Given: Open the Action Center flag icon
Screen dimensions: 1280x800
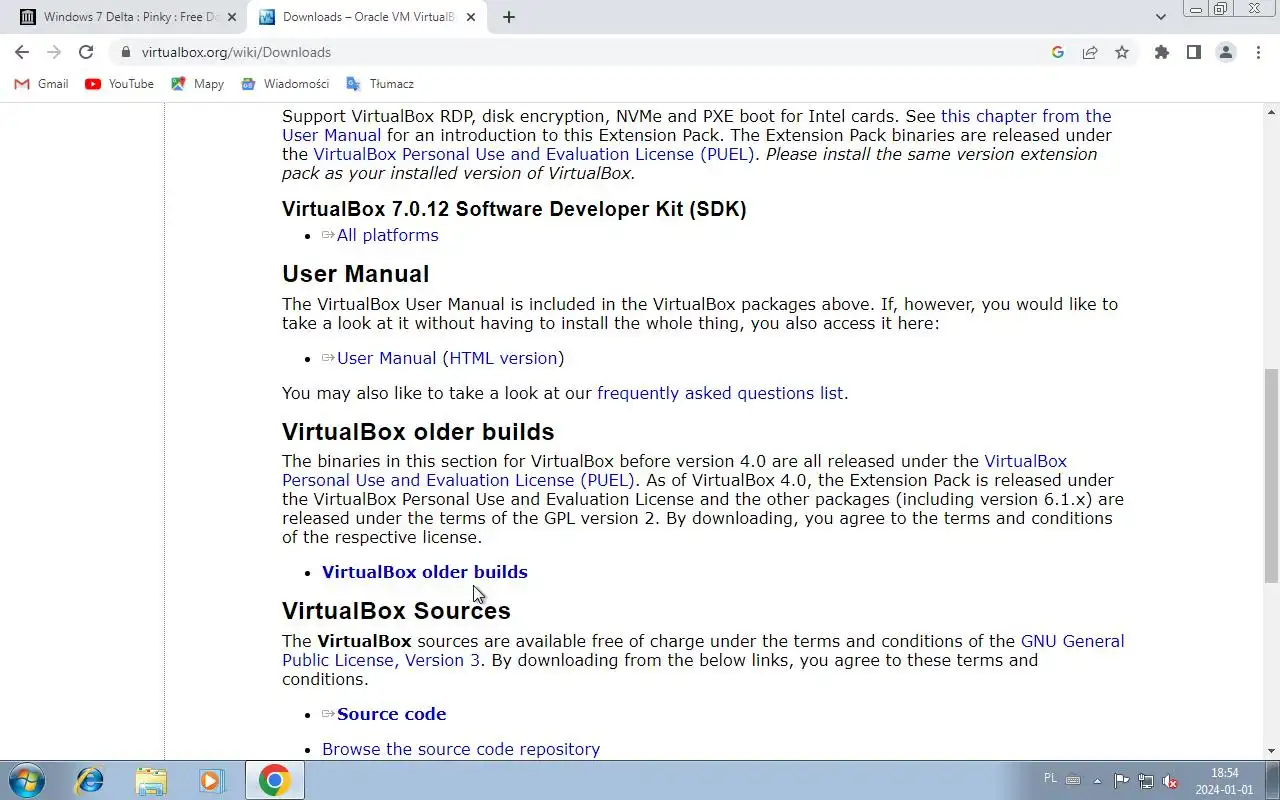Looking at the screenshot, I should [x=1122, y=781].
